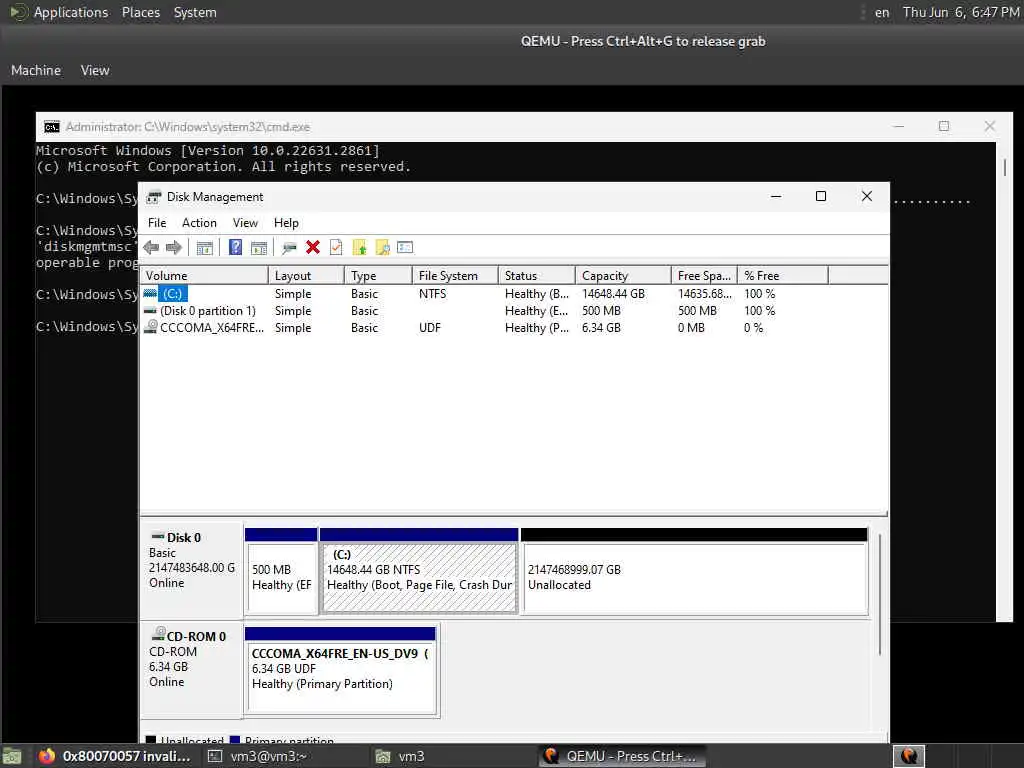Sort by the Status column header
The image size is (1024, 768).
(x=537, y=276)
